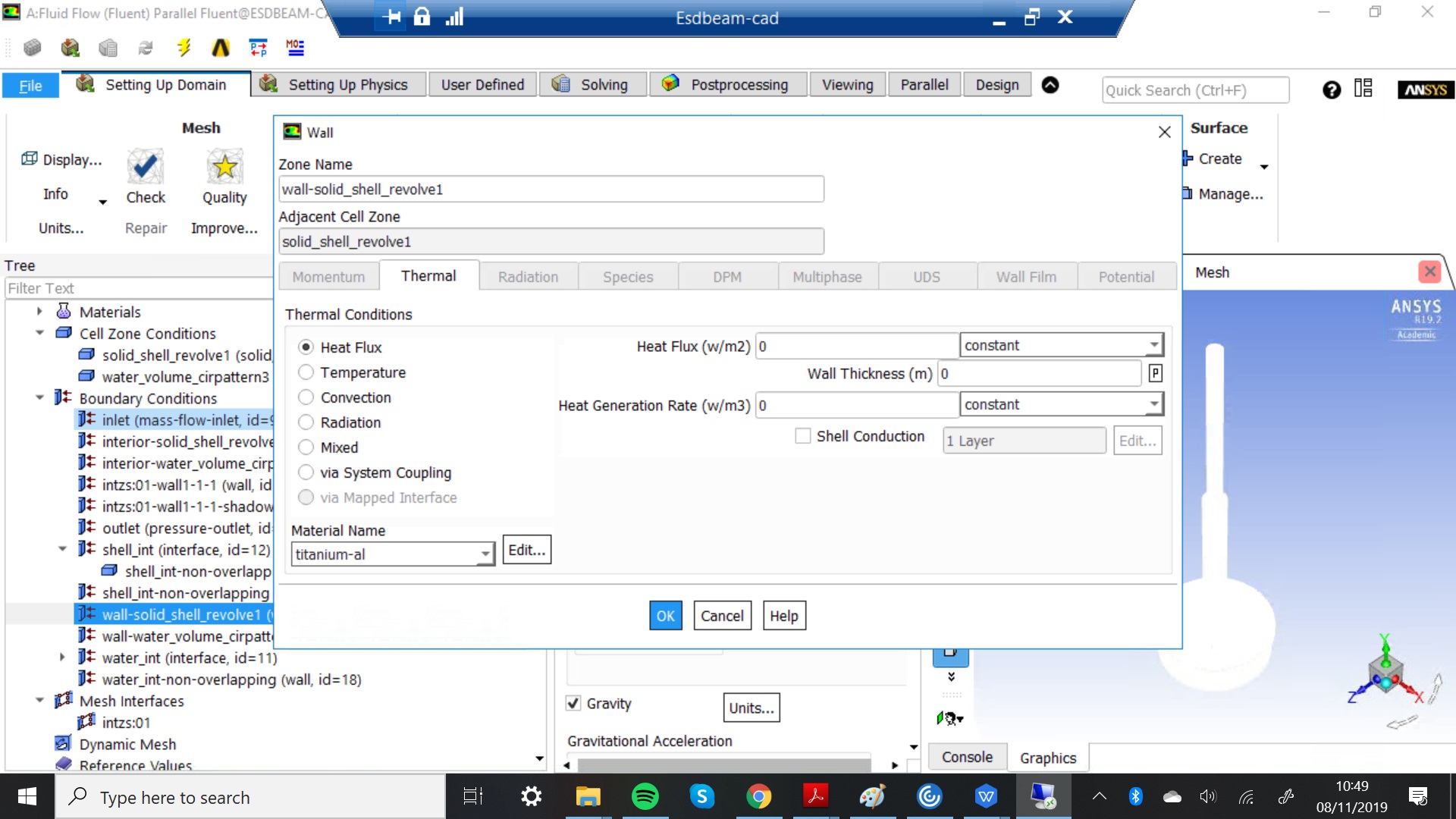The height and width of the screenshot is (819, 1456).
Task: Toggle the Gravity checkbox
Action: 574,704
